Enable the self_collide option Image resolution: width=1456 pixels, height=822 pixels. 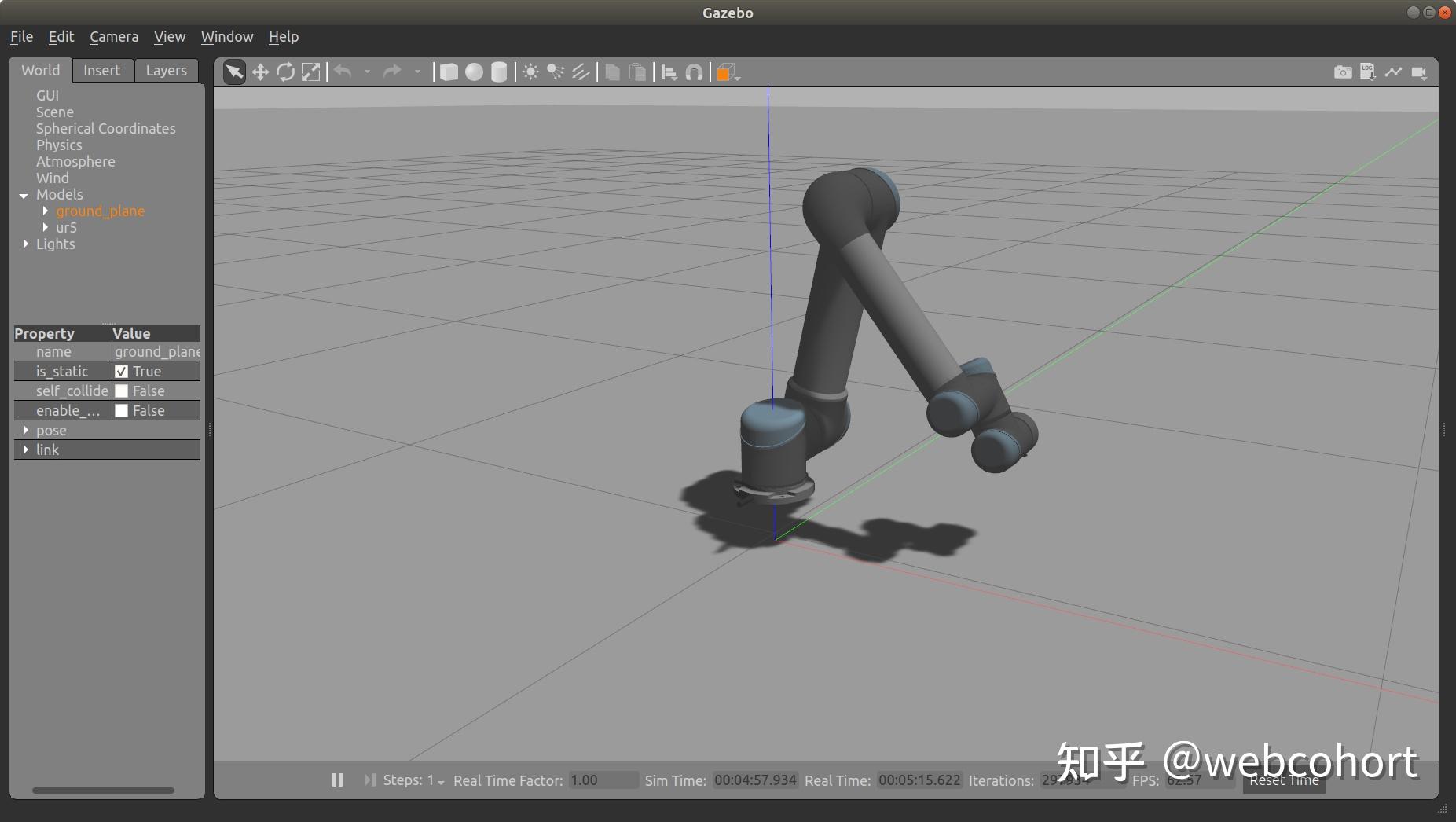coord(122,391)
